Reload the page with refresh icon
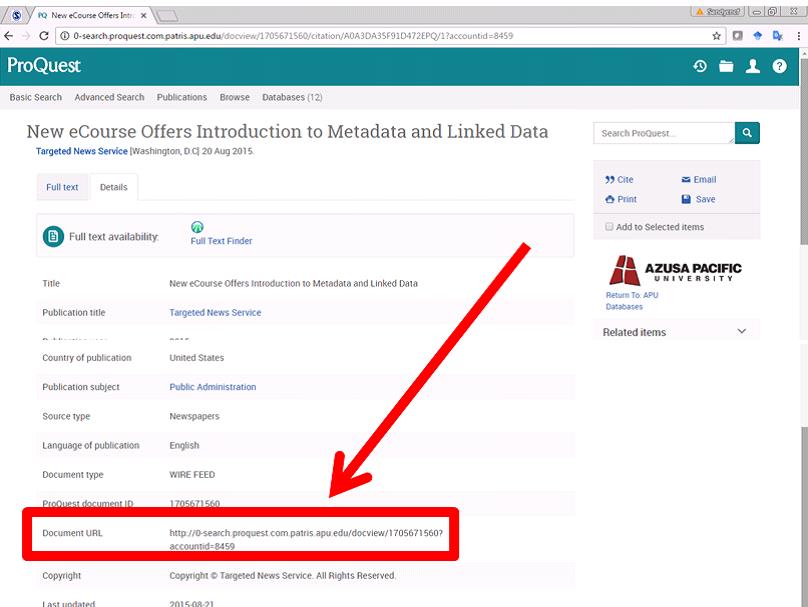This screenshot has height=607, width=808. tap(44, 36)
